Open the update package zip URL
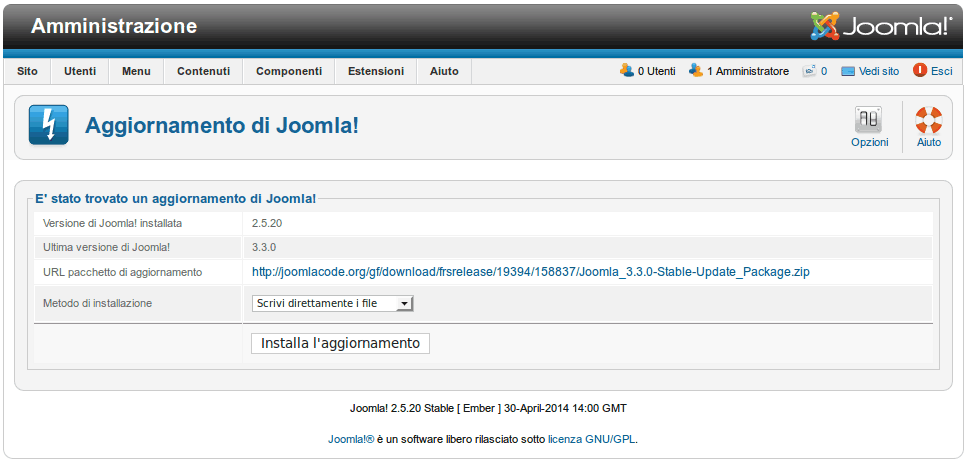The height and width of the screenshot is (465, 965). click(x=531, y=272)
